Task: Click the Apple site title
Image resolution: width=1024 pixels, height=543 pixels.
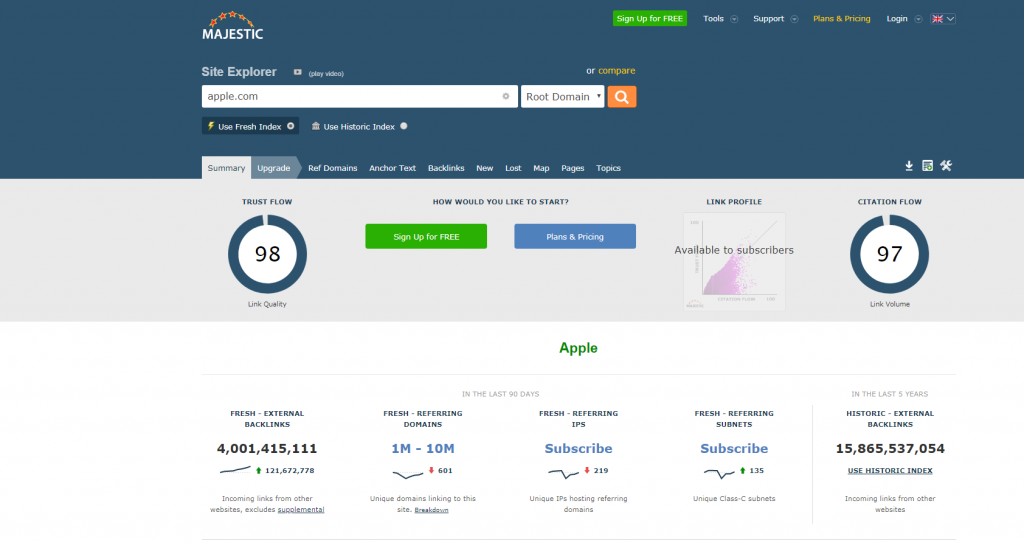Action: 579,348
